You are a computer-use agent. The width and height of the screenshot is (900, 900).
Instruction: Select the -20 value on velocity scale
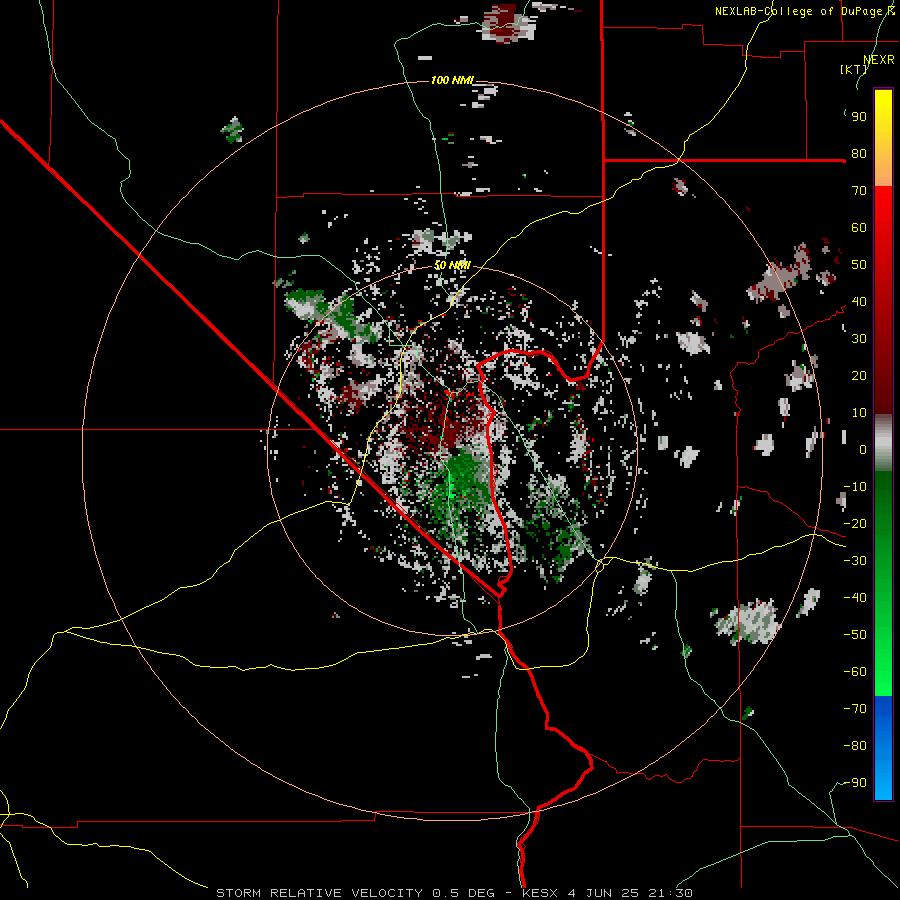click(855, 524)
